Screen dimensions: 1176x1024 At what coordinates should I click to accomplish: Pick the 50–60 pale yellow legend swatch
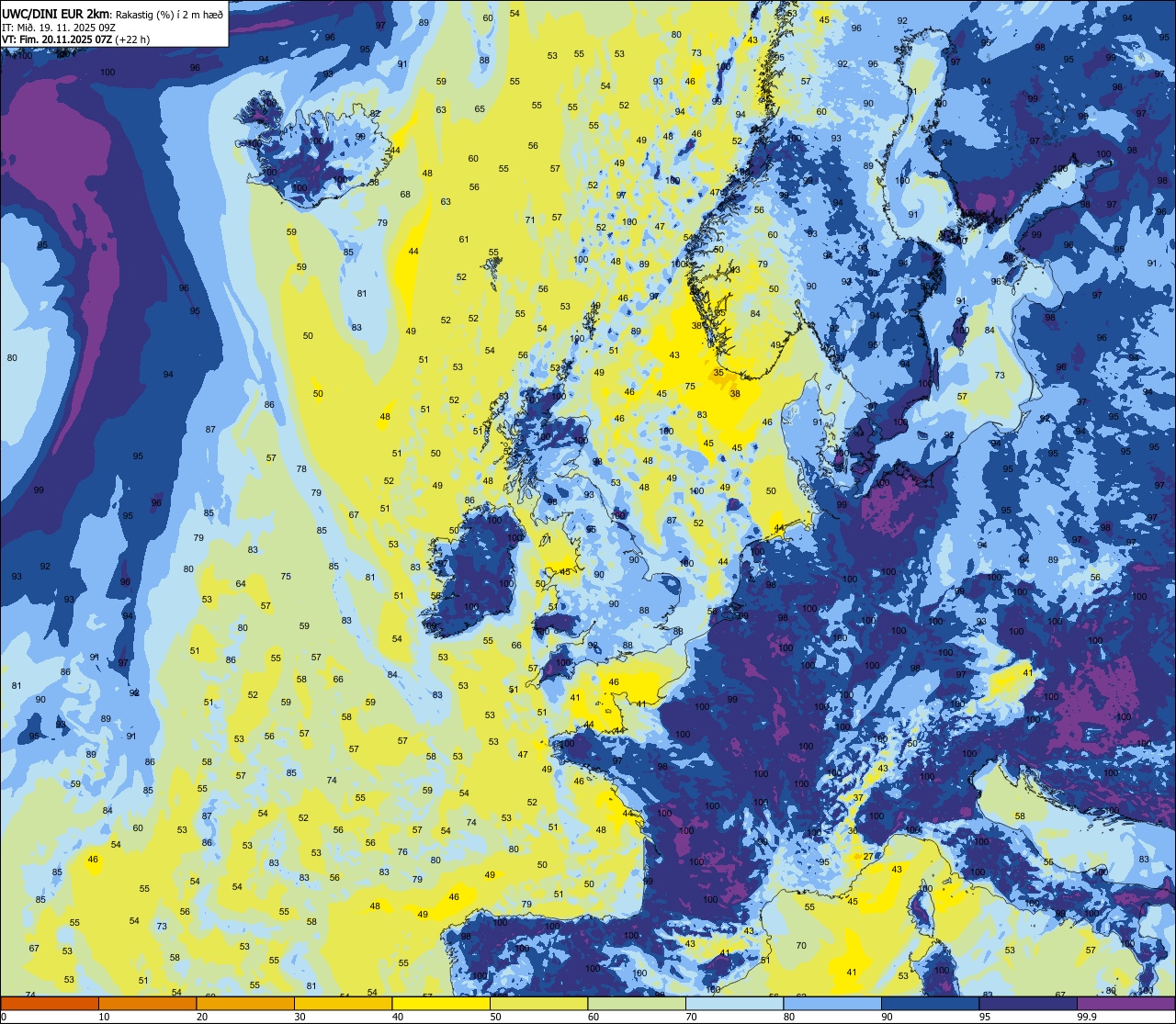(538, 1003)
